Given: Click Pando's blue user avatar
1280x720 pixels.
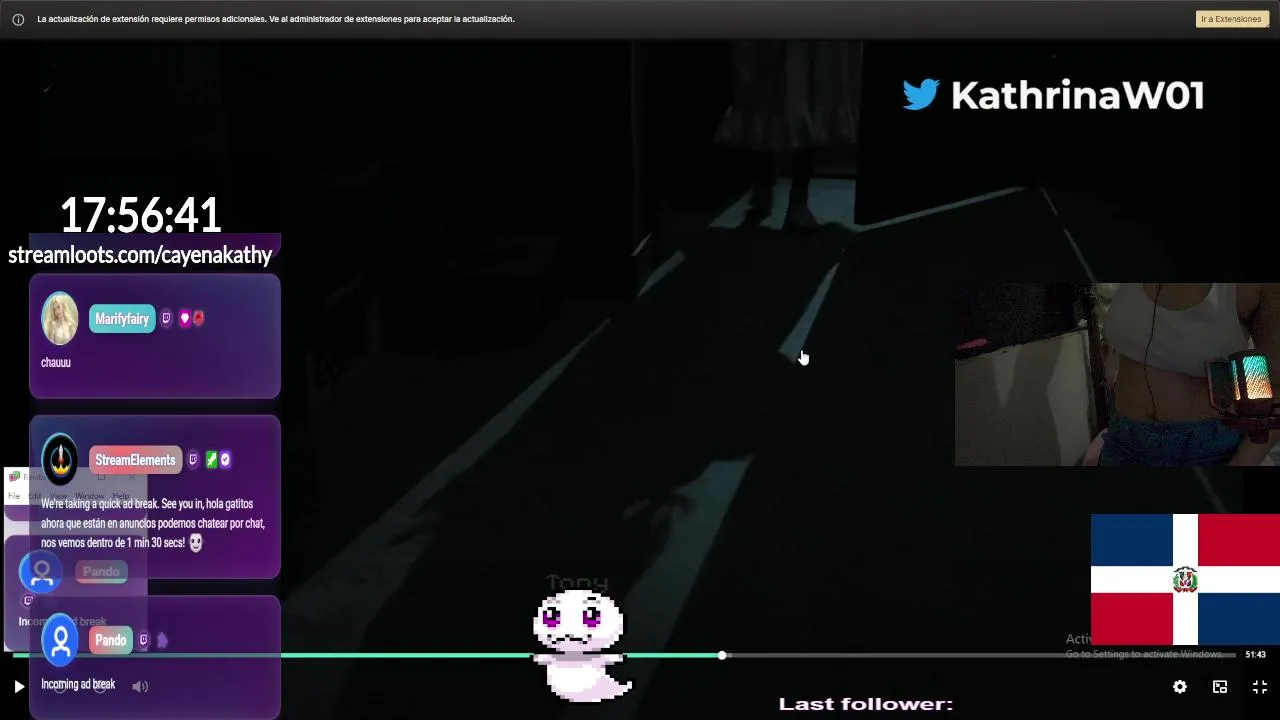Looking at the screenshot, I should tap(60, 640).
